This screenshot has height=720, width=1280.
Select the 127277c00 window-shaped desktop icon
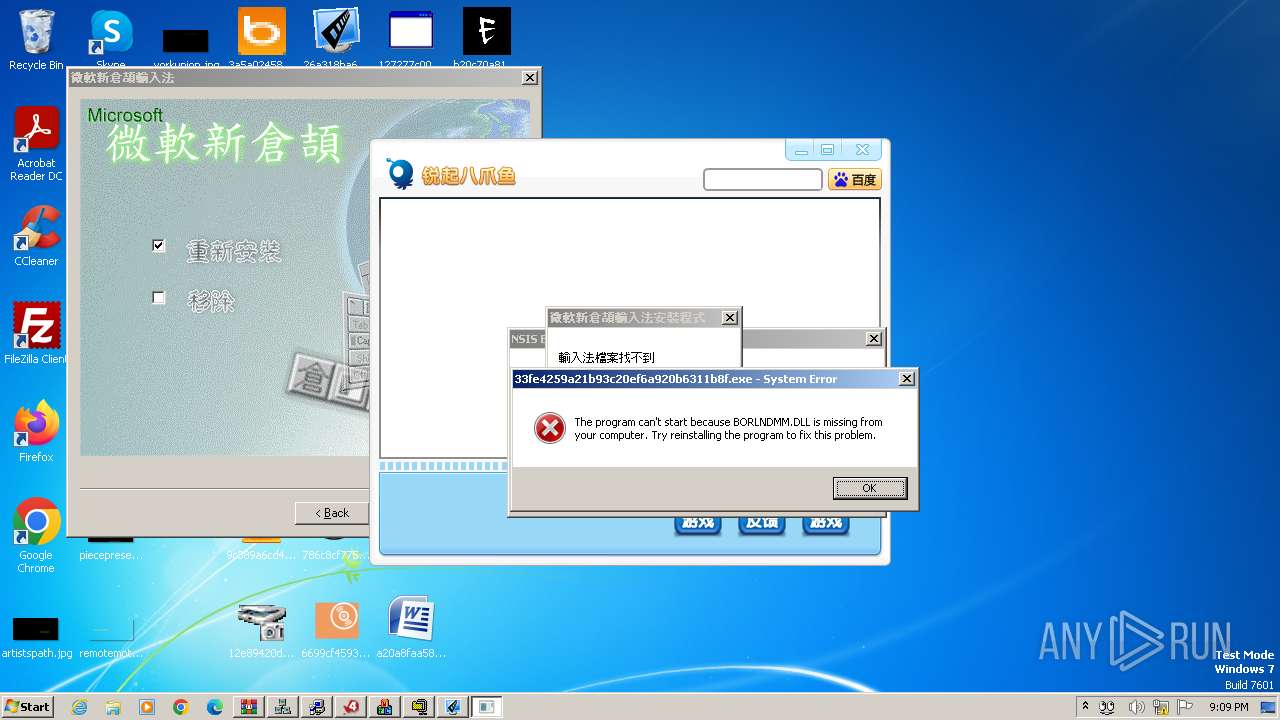(411, 40)
